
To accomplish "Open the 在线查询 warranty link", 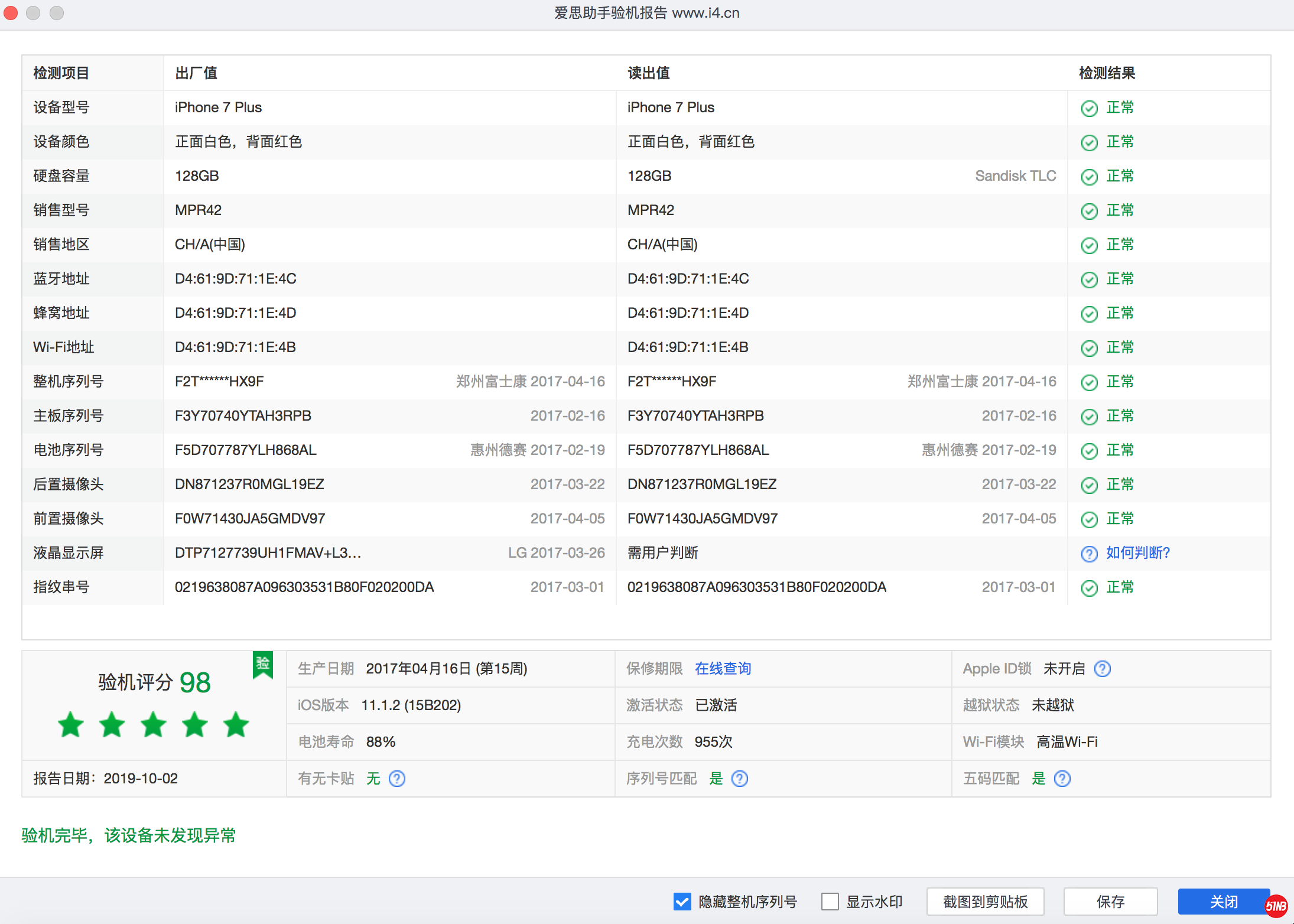I will [x=722, y=668].
